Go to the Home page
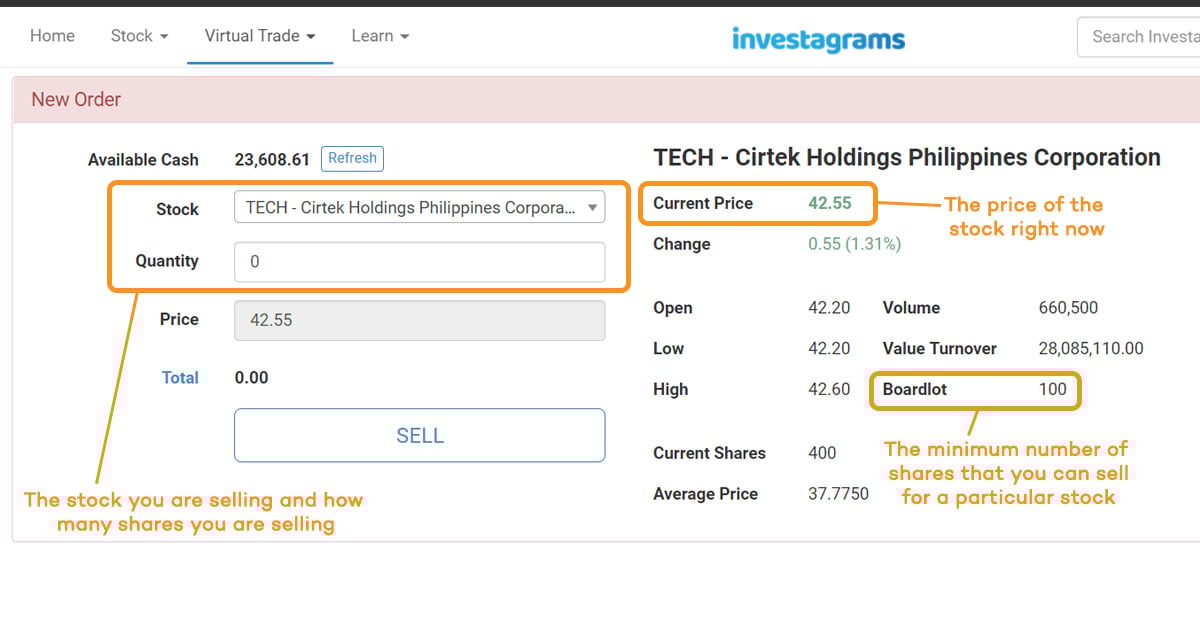Image resolution: width=1200 pixels, height=630 pixels. pos(52,36)
